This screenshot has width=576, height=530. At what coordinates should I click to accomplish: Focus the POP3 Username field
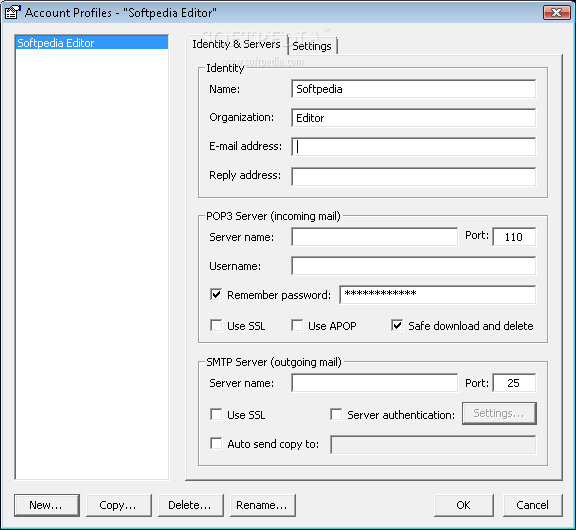[413, 266]
